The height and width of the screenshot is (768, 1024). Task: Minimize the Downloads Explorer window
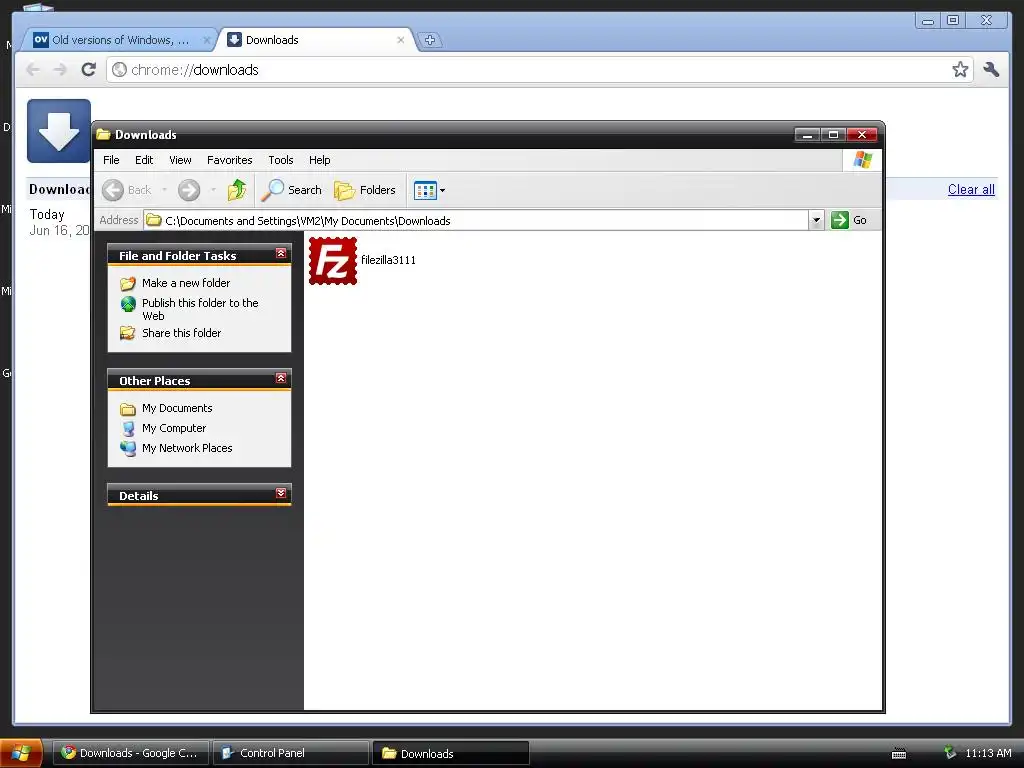tap(807, 135)
